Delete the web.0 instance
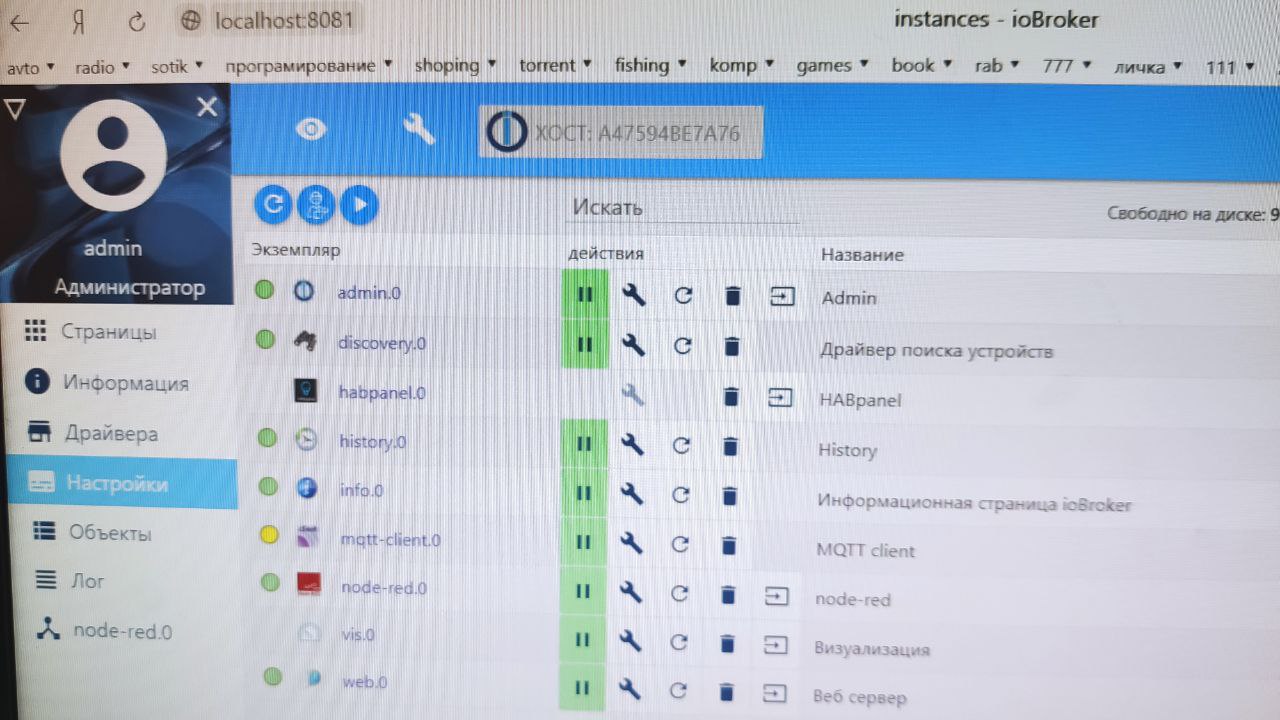The height and width of the screenshot is (720, 1280). click(727, 691)
